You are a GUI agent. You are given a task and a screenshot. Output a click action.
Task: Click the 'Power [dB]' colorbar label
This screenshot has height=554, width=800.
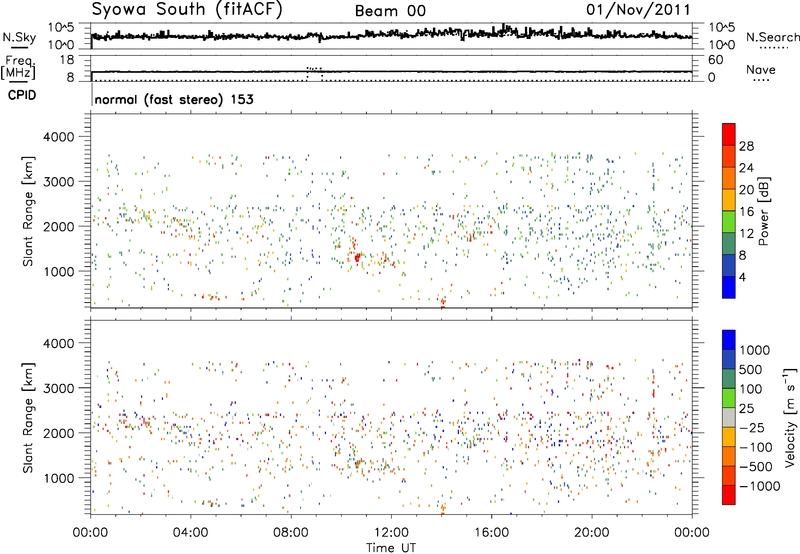(x=764, y=211)
